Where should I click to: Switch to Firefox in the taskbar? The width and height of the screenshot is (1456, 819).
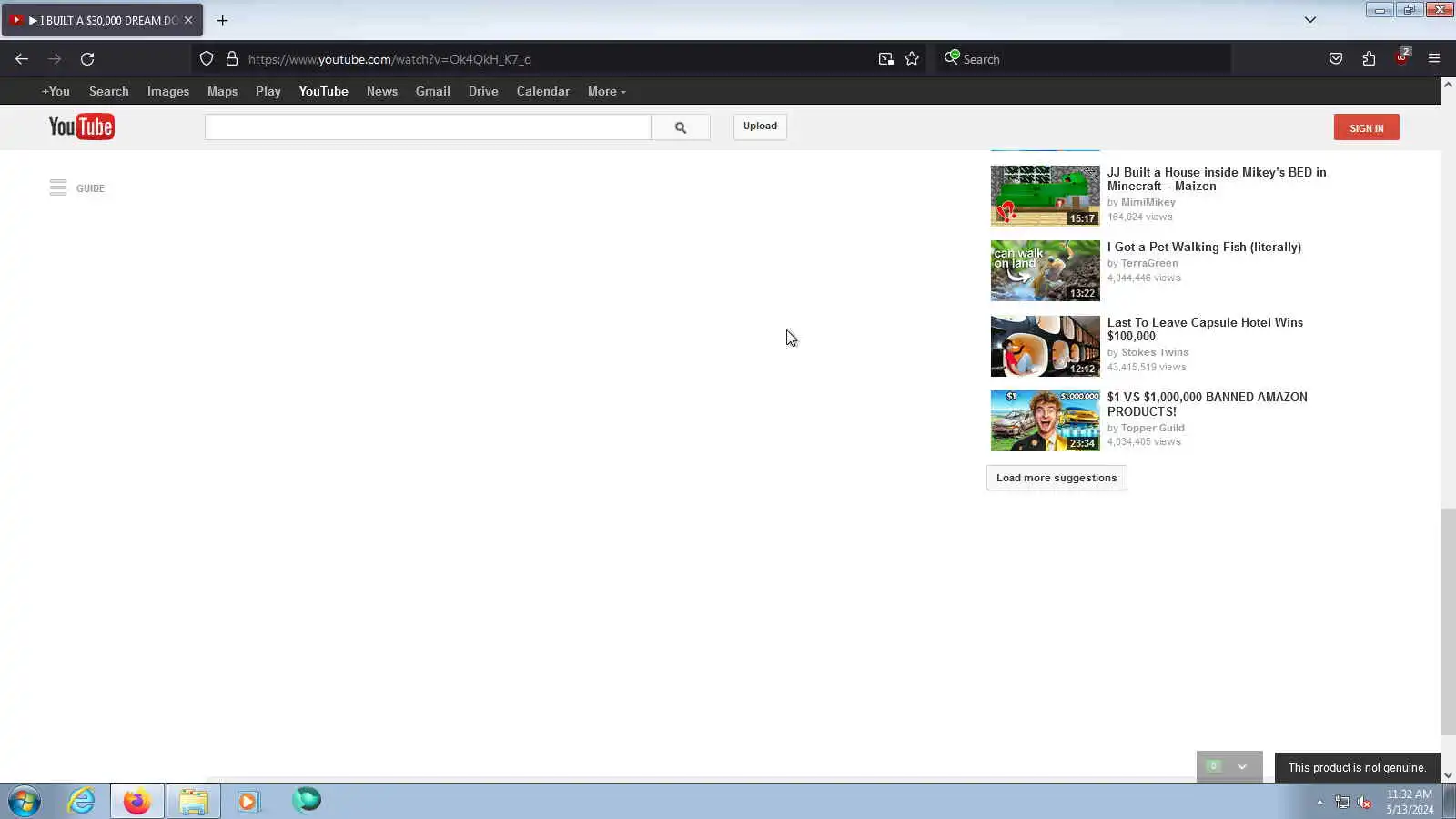[137, 802]
